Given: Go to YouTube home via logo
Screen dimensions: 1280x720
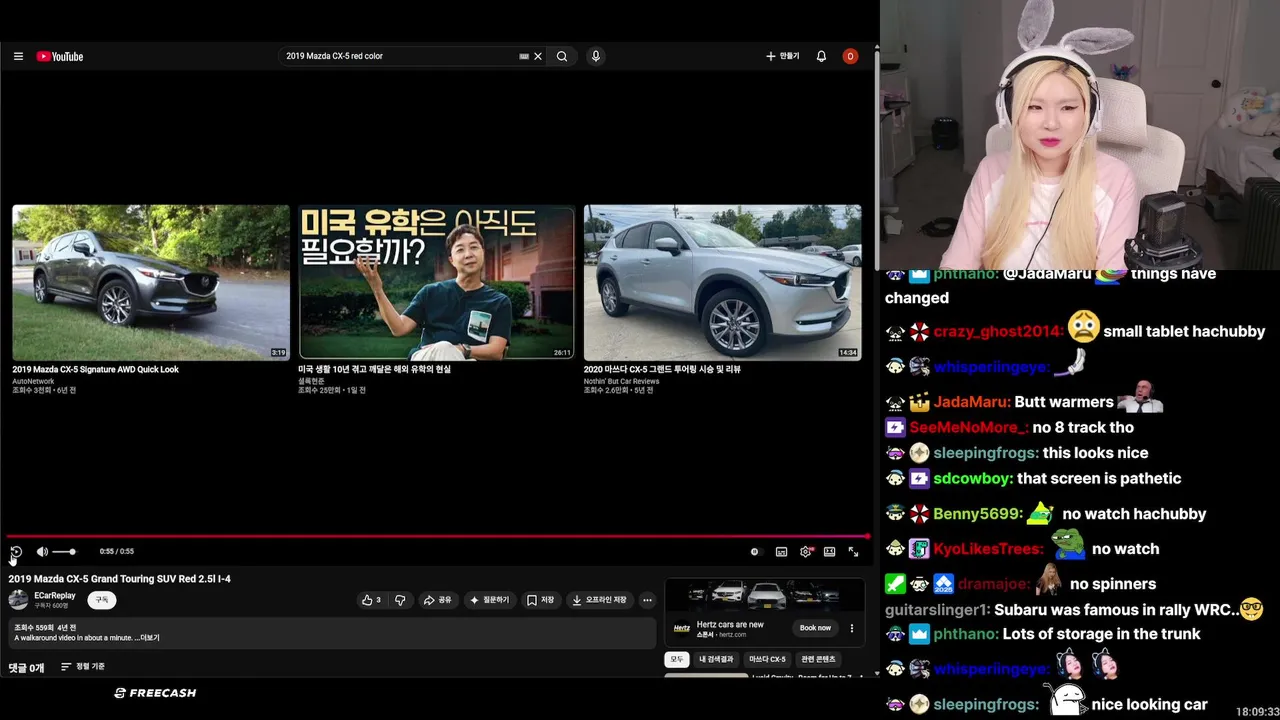Looking at the screenshot, I should coord(60,57).
